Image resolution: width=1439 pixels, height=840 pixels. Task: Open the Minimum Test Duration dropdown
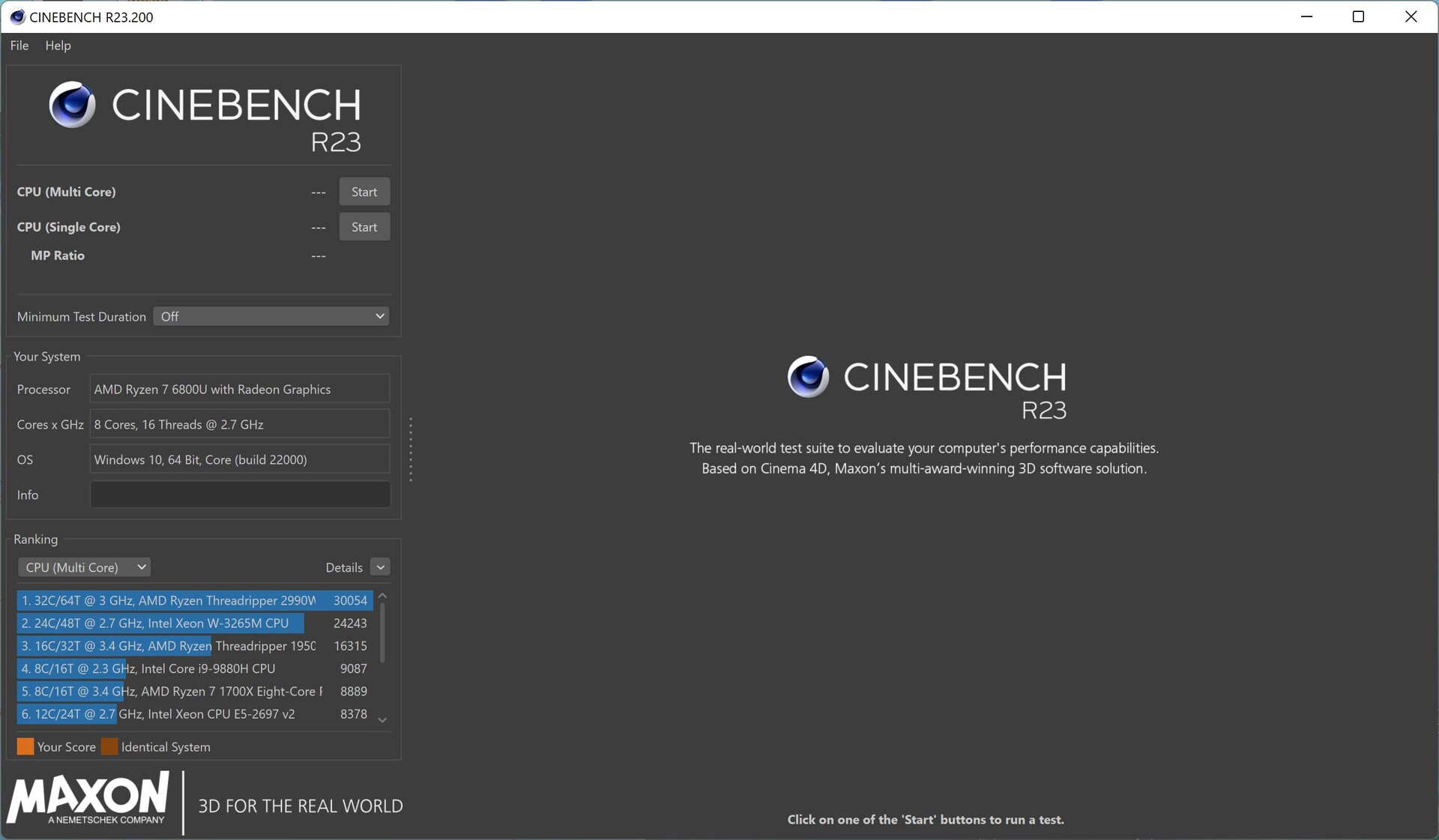coord(271,316)
